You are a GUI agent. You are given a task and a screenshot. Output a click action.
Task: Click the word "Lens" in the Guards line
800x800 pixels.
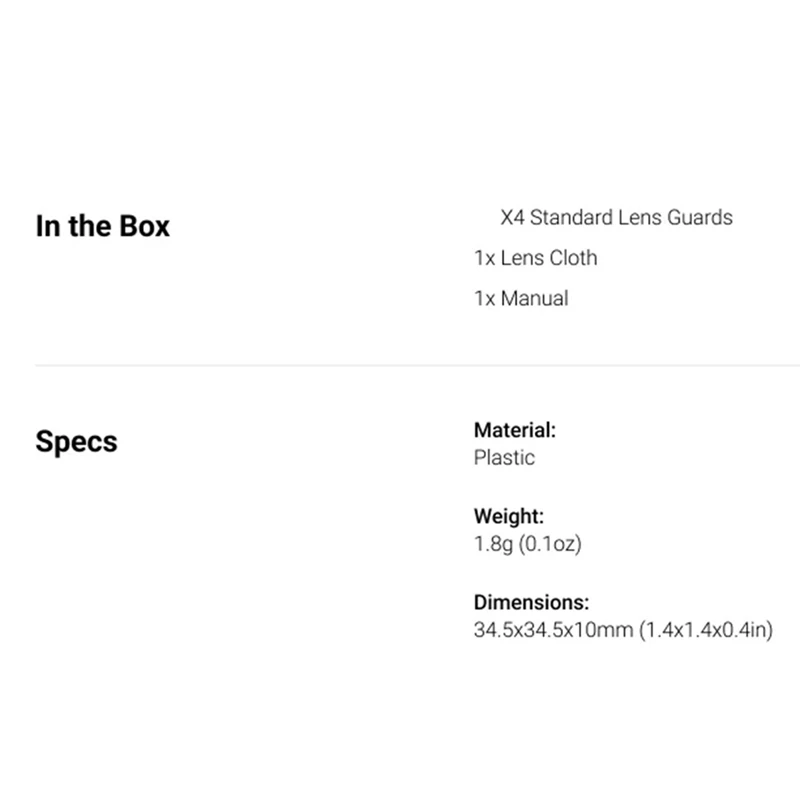click(x=635, y=217)
